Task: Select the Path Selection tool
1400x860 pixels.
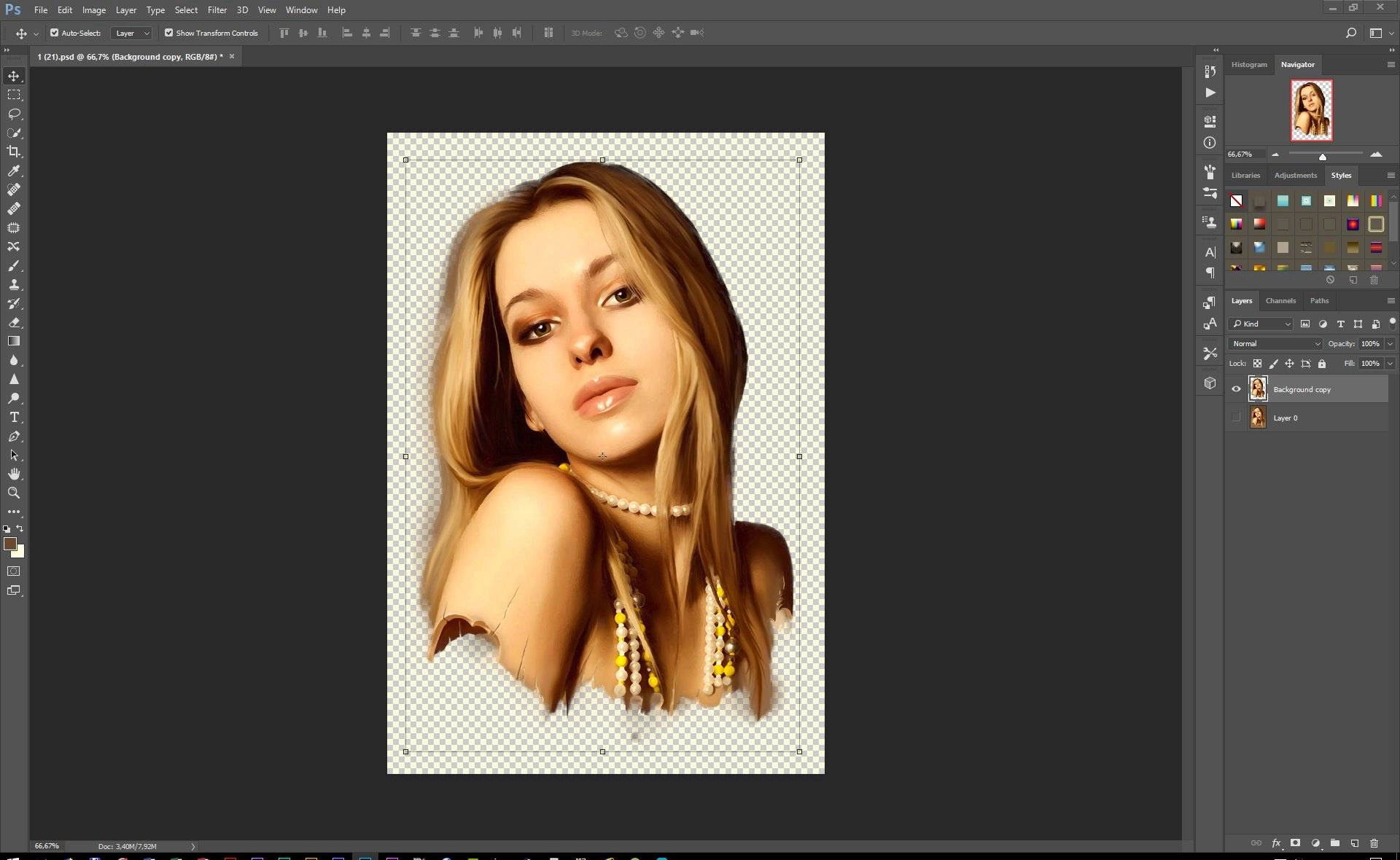Action: (x=14, y=455)
